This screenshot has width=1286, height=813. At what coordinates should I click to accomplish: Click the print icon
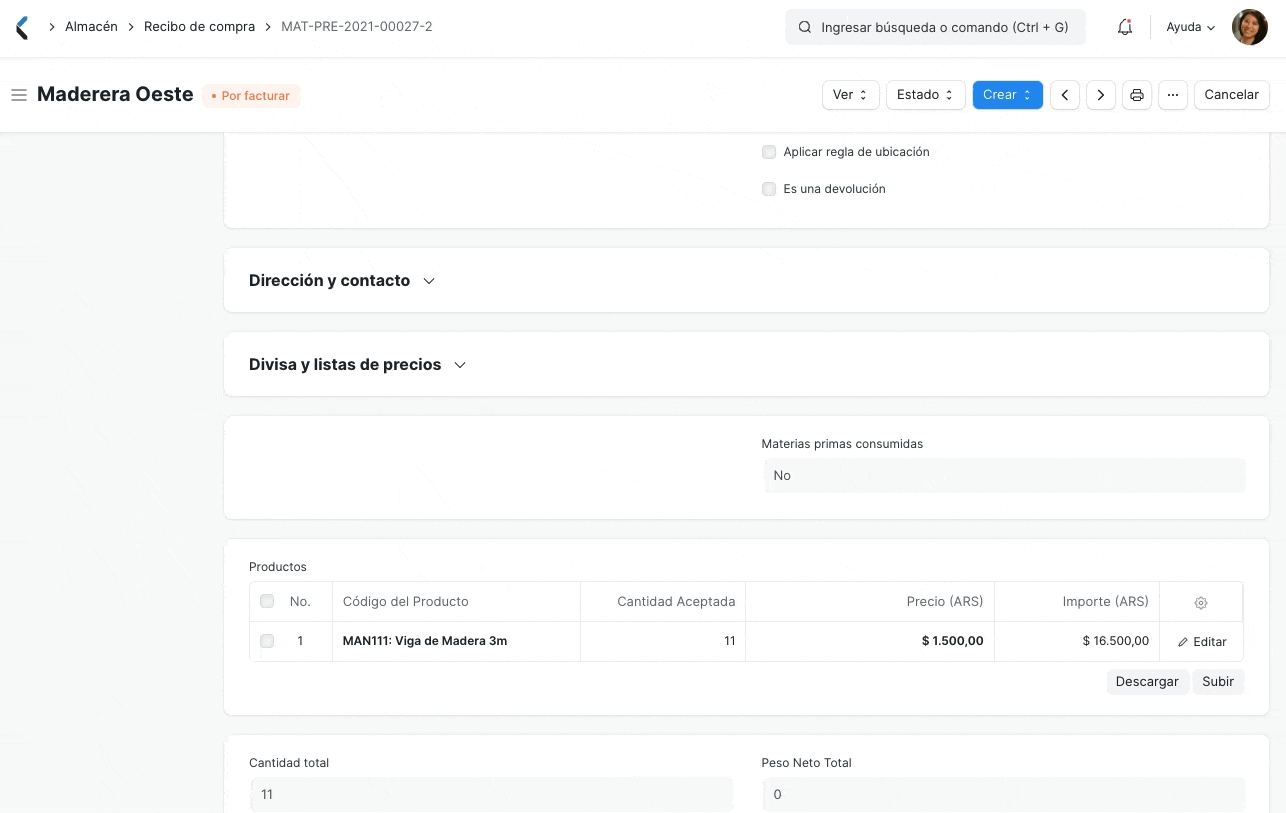click(x=1137, y=95)
